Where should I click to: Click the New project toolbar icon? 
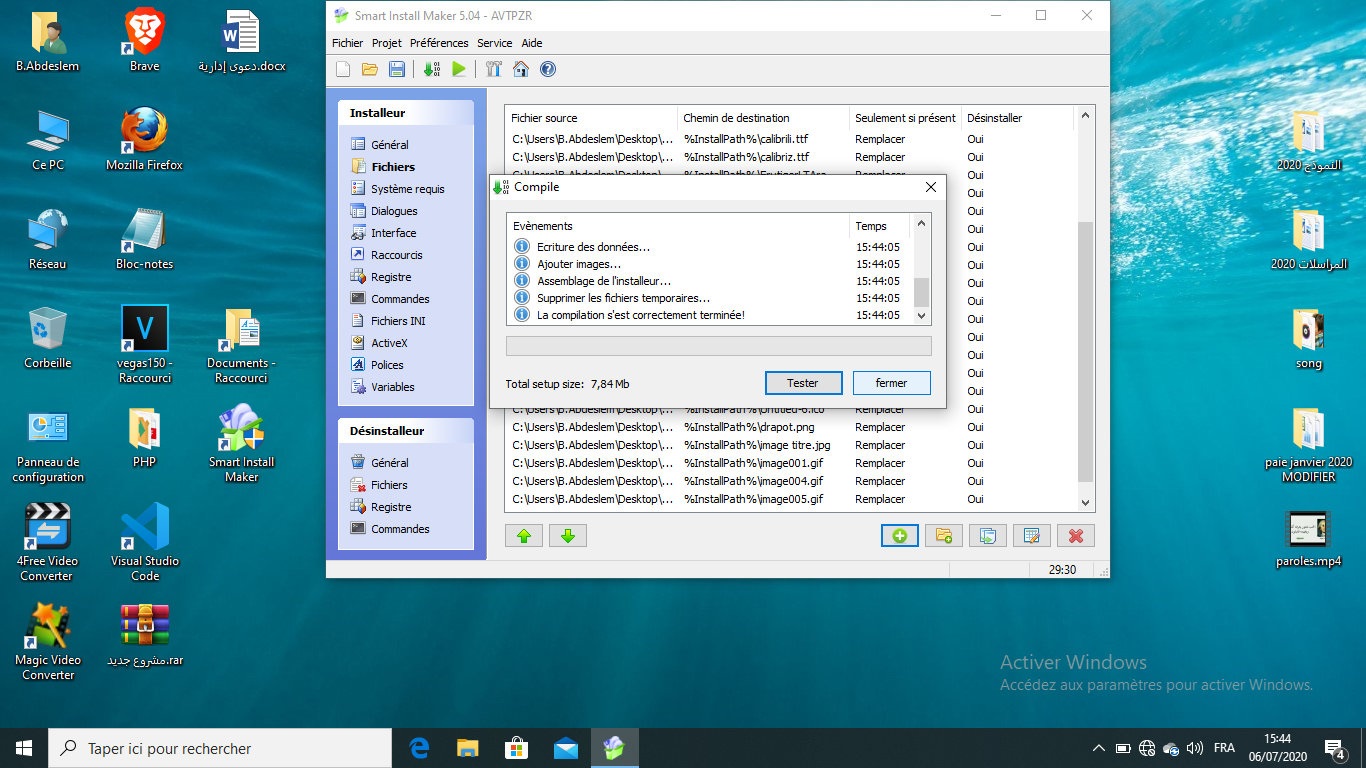(343, 69)
